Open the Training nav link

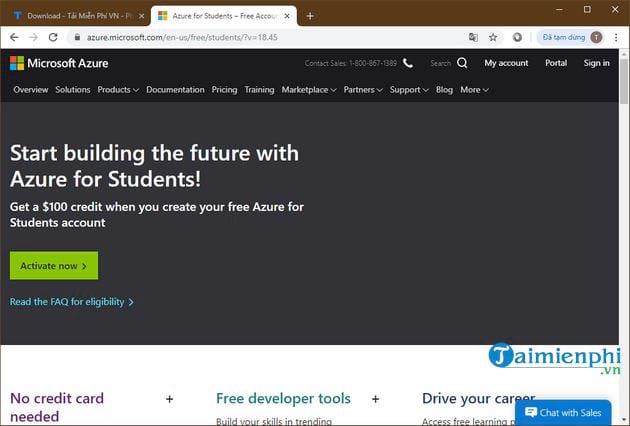259,90
